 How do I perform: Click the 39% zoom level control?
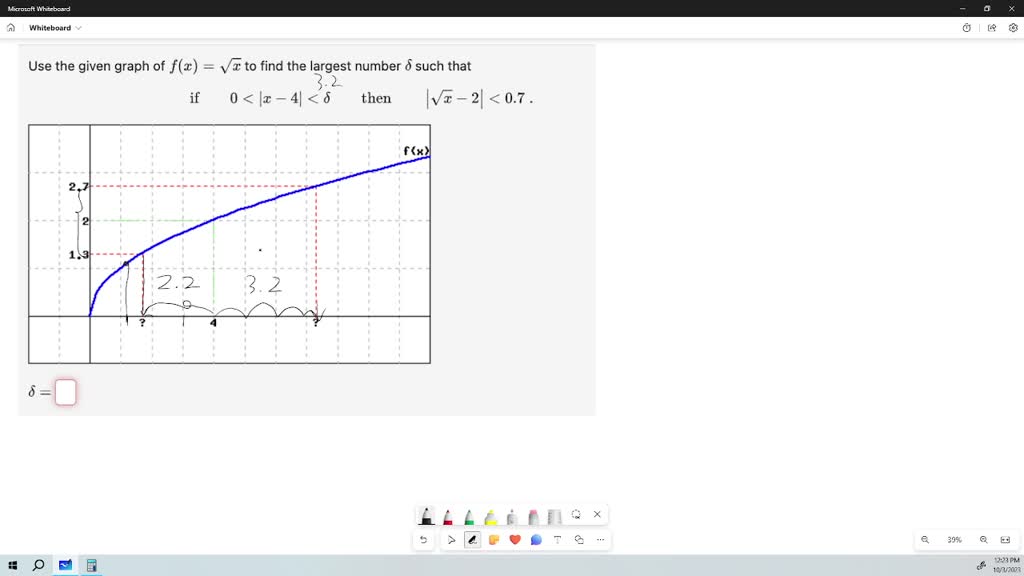click(x=953, y=539)
